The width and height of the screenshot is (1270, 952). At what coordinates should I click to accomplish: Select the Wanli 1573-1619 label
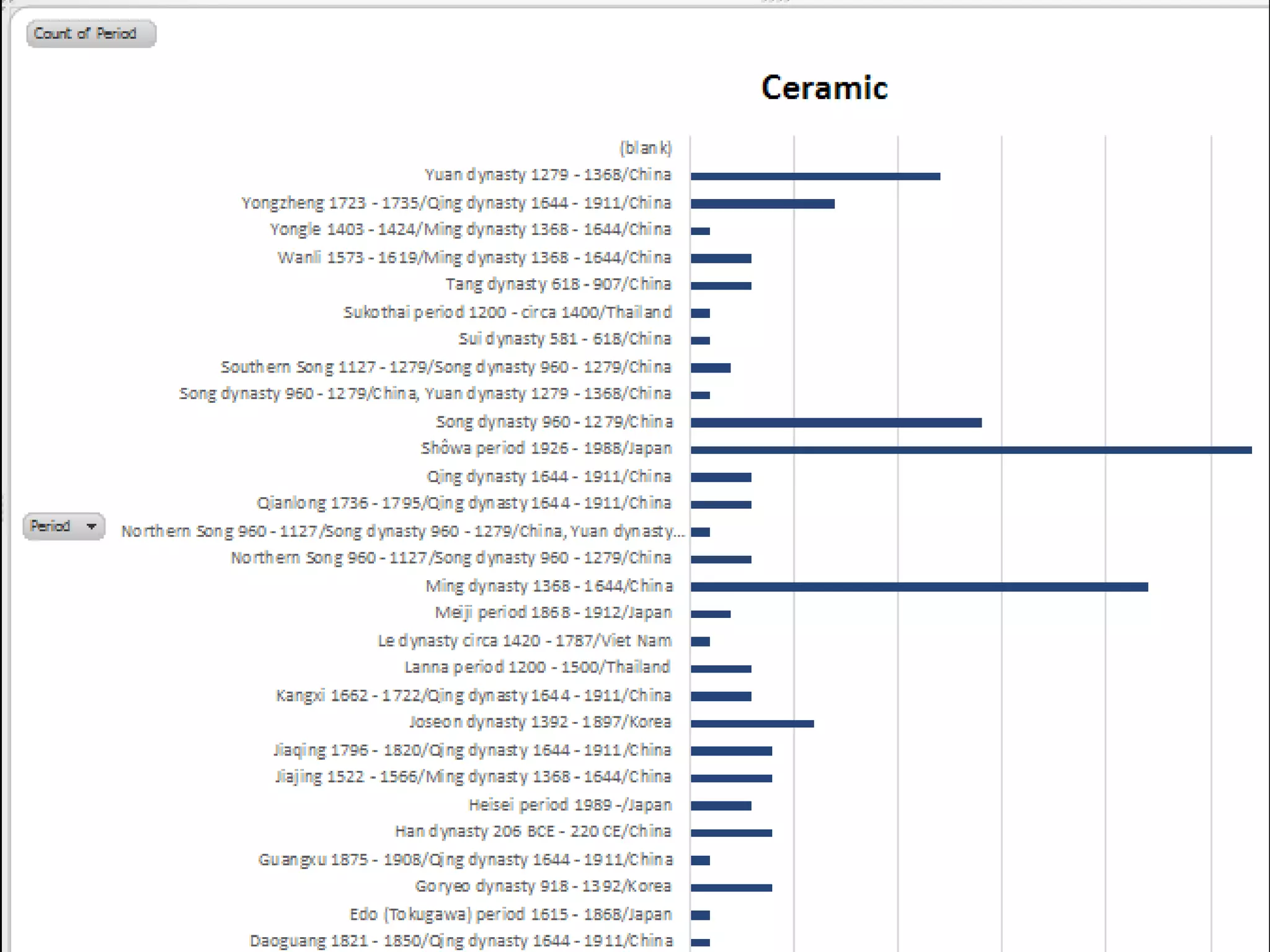[x=474, y=258]
